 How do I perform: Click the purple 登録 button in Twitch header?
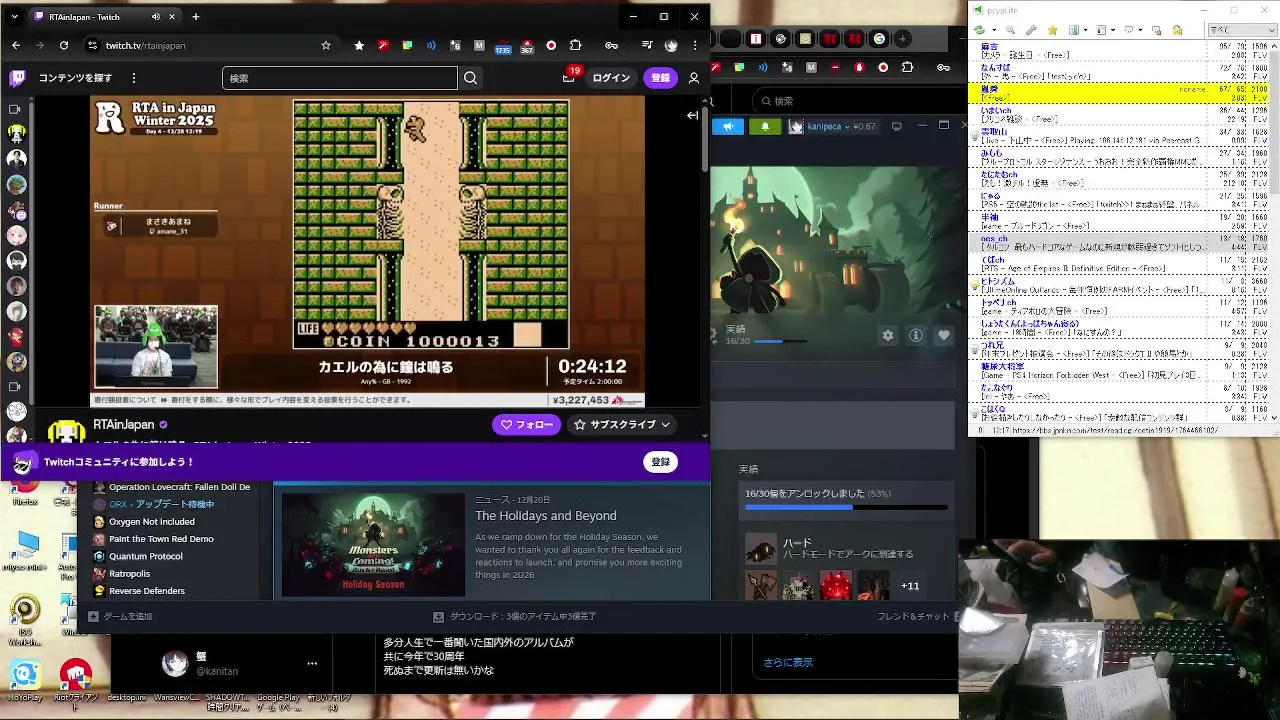click(661, 78)
